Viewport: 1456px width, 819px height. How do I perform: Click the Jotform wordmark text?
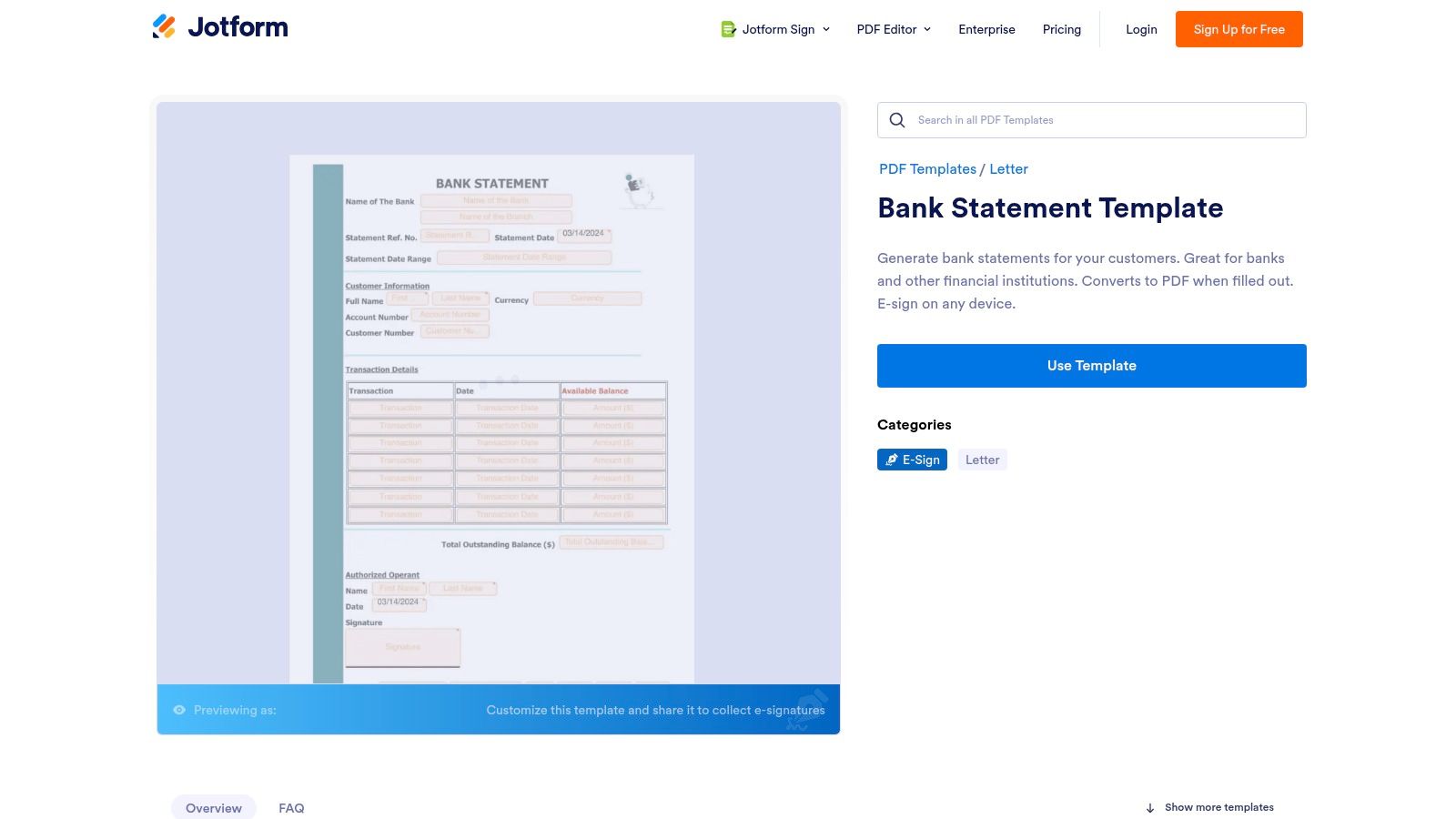coord(238,27)
